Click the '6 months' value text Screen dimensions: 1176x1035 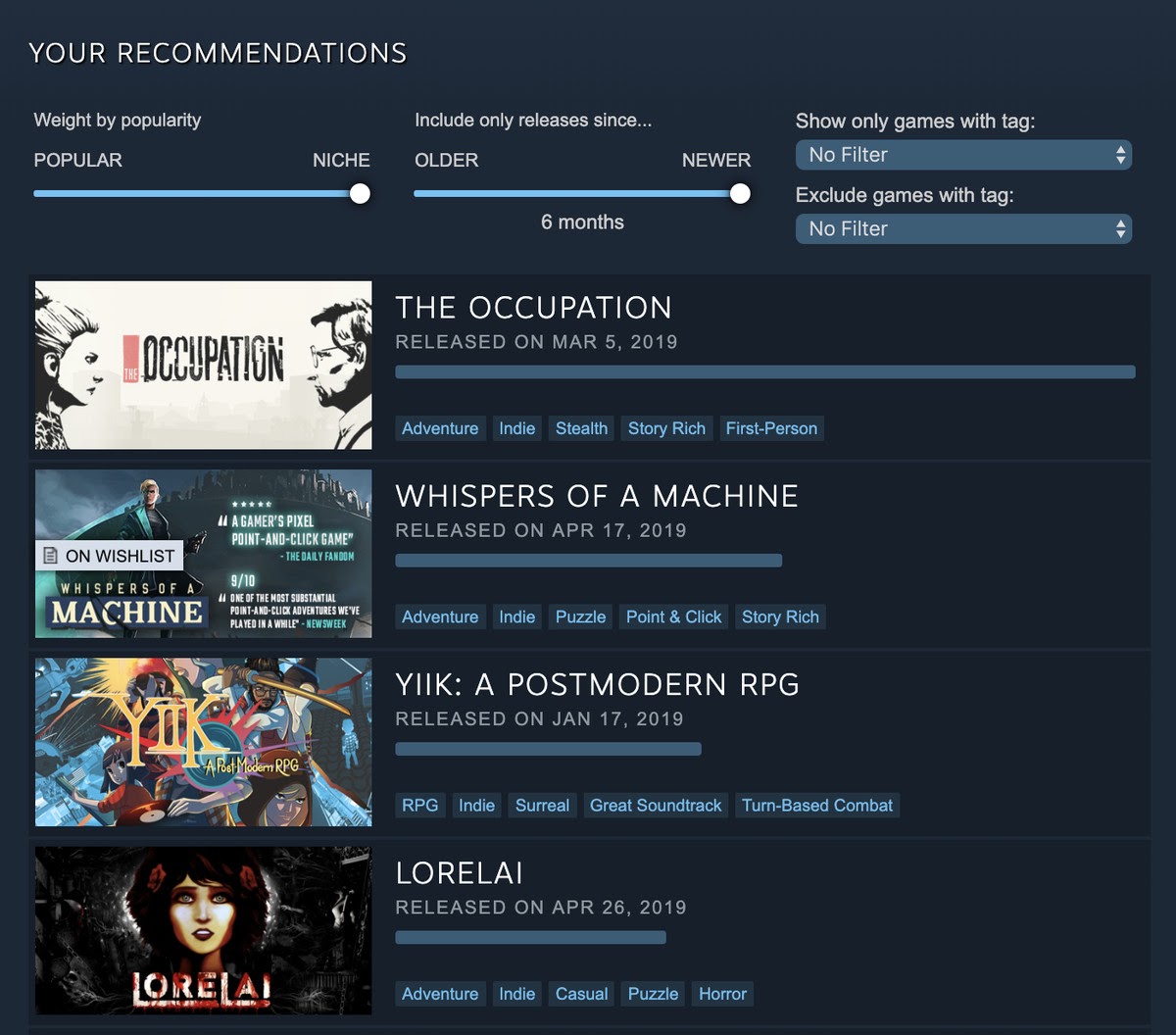click(x=582, y=222)
